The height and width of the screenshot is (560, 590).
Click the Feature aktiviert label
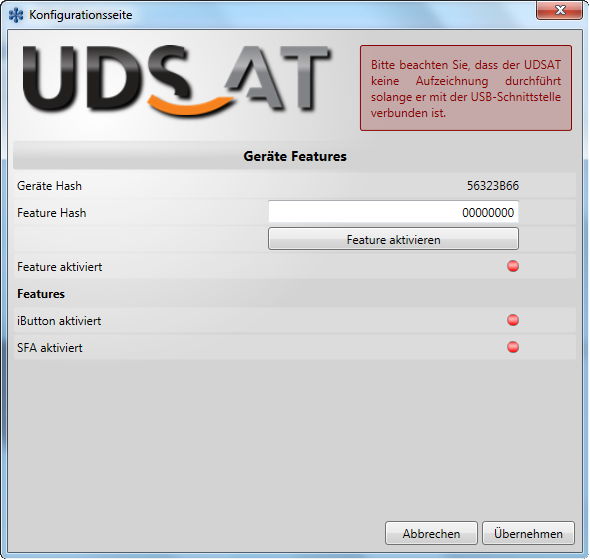coord(59,267)
